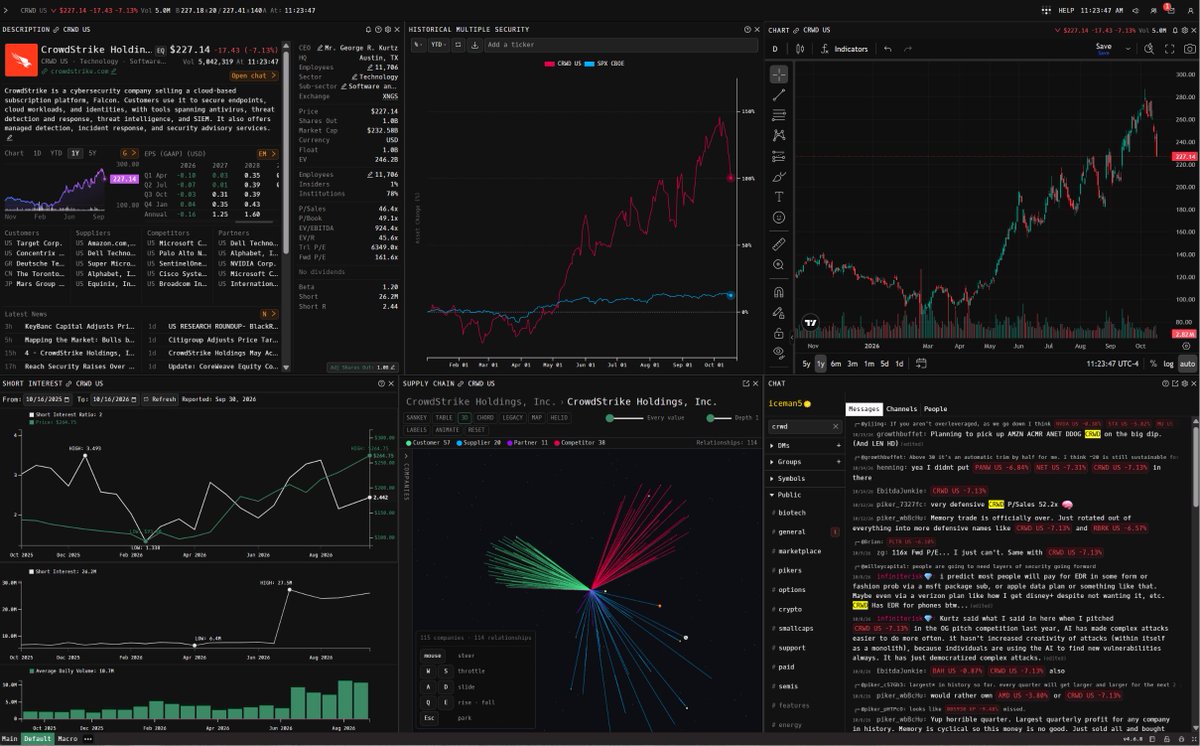Expand the Symbols section in chat

[x=771, y=478]
